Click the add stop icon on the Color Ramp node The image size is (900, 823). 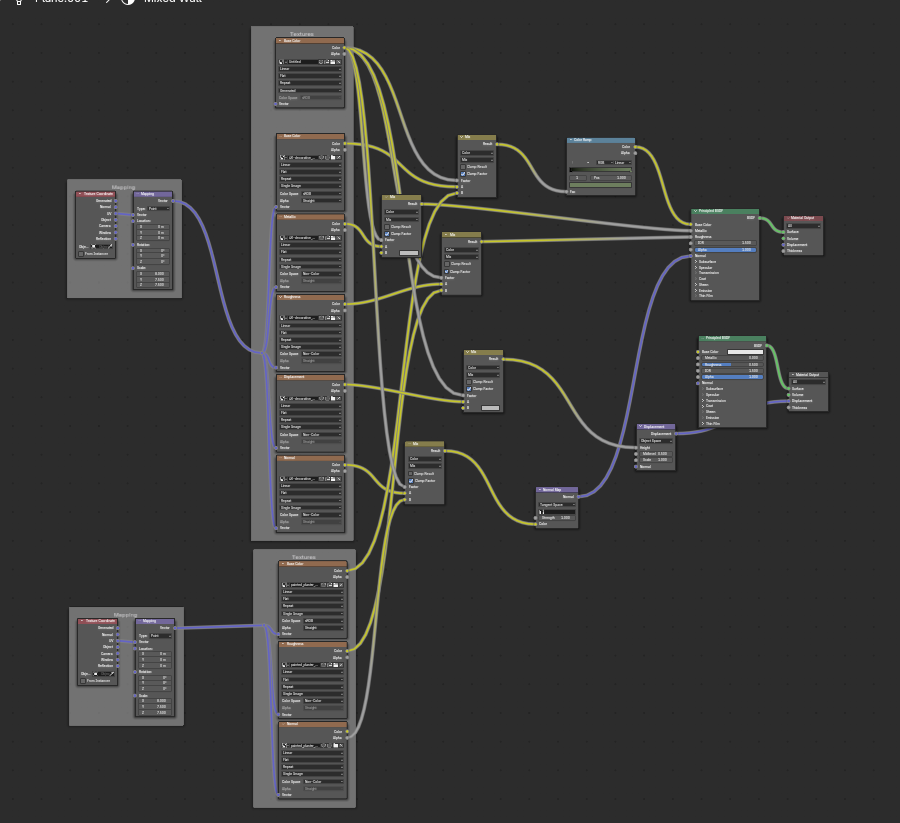572,162
